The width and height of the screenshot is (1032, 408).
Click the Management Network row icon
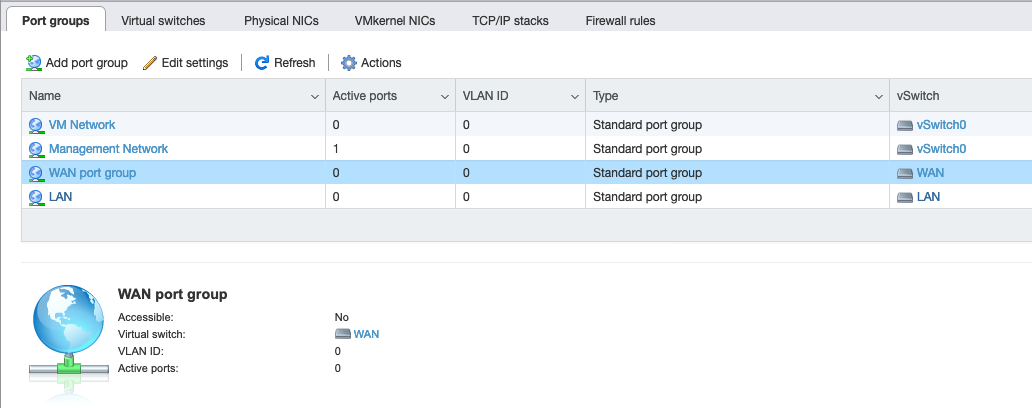(x=37, y=149)
